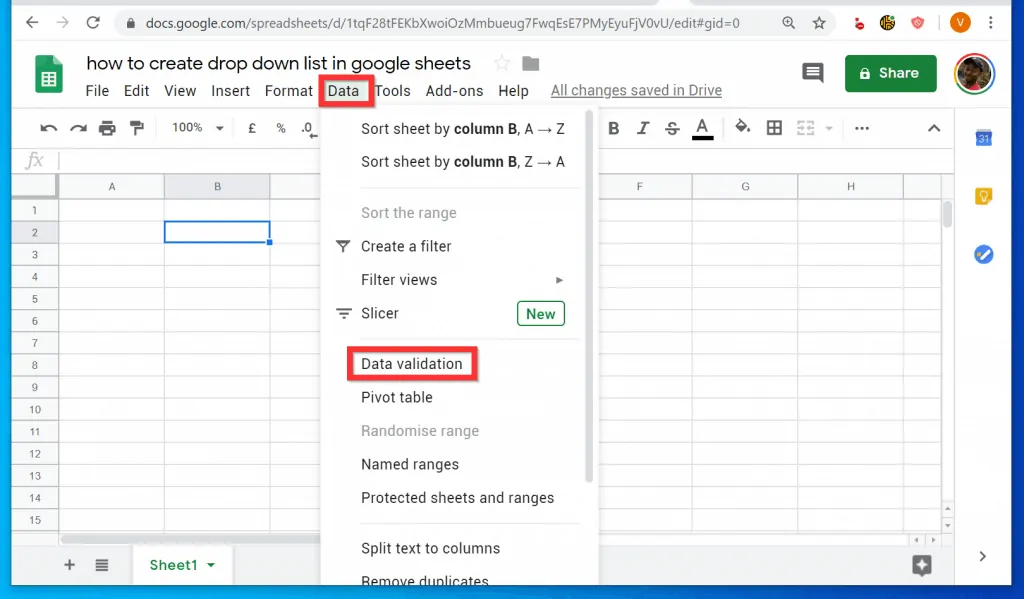This screenshot has width=1024, height=599.
Task: Click the Share button
Action: 890,73
